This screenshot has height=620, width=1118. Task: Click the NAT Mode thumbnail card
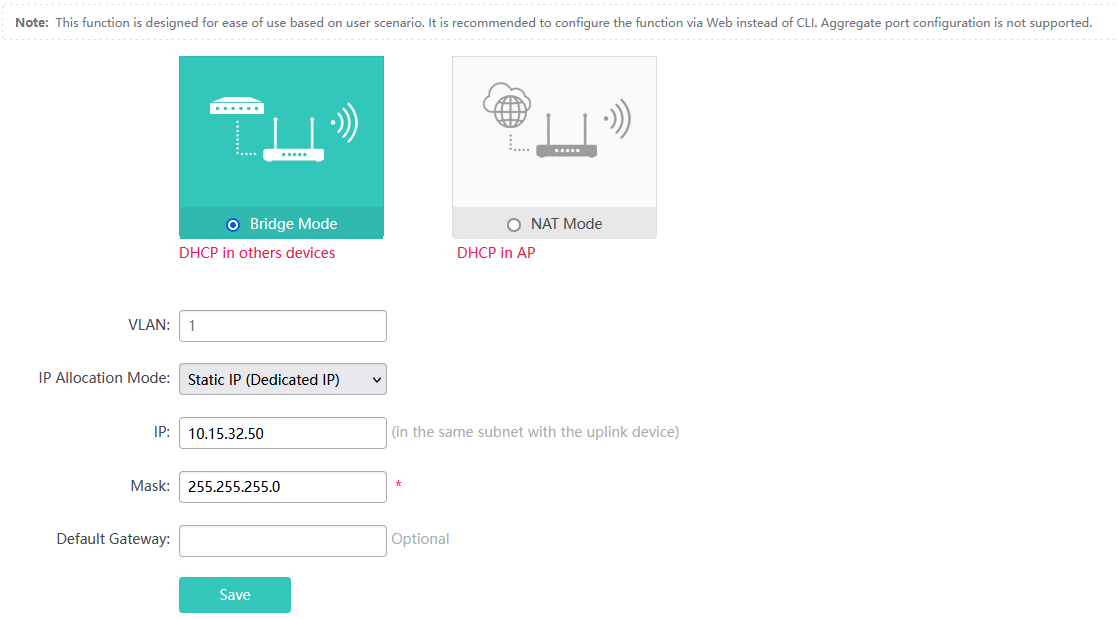[555, 148]
